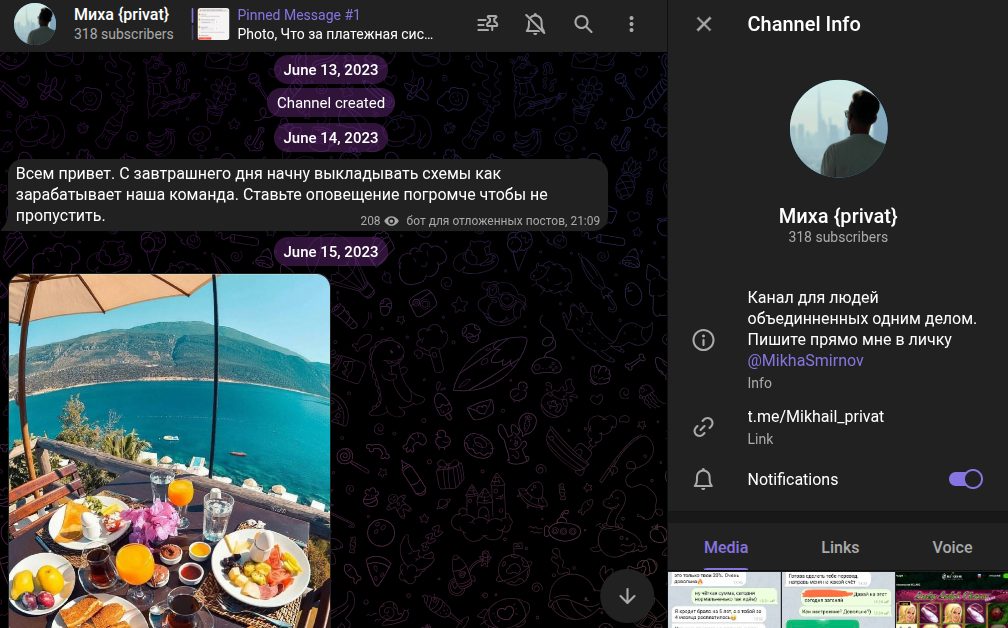
Task: Copy the t.me/Mikhail_privat channel link
Action: [816, 417]
